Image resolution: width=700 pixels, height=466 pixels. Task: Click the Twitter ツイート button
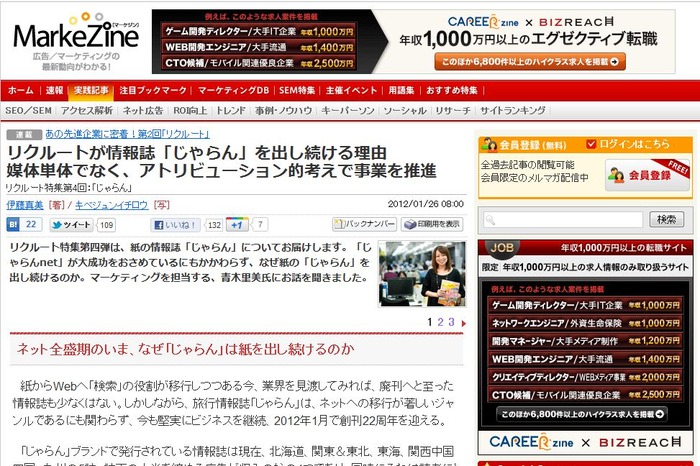(71, 225)
